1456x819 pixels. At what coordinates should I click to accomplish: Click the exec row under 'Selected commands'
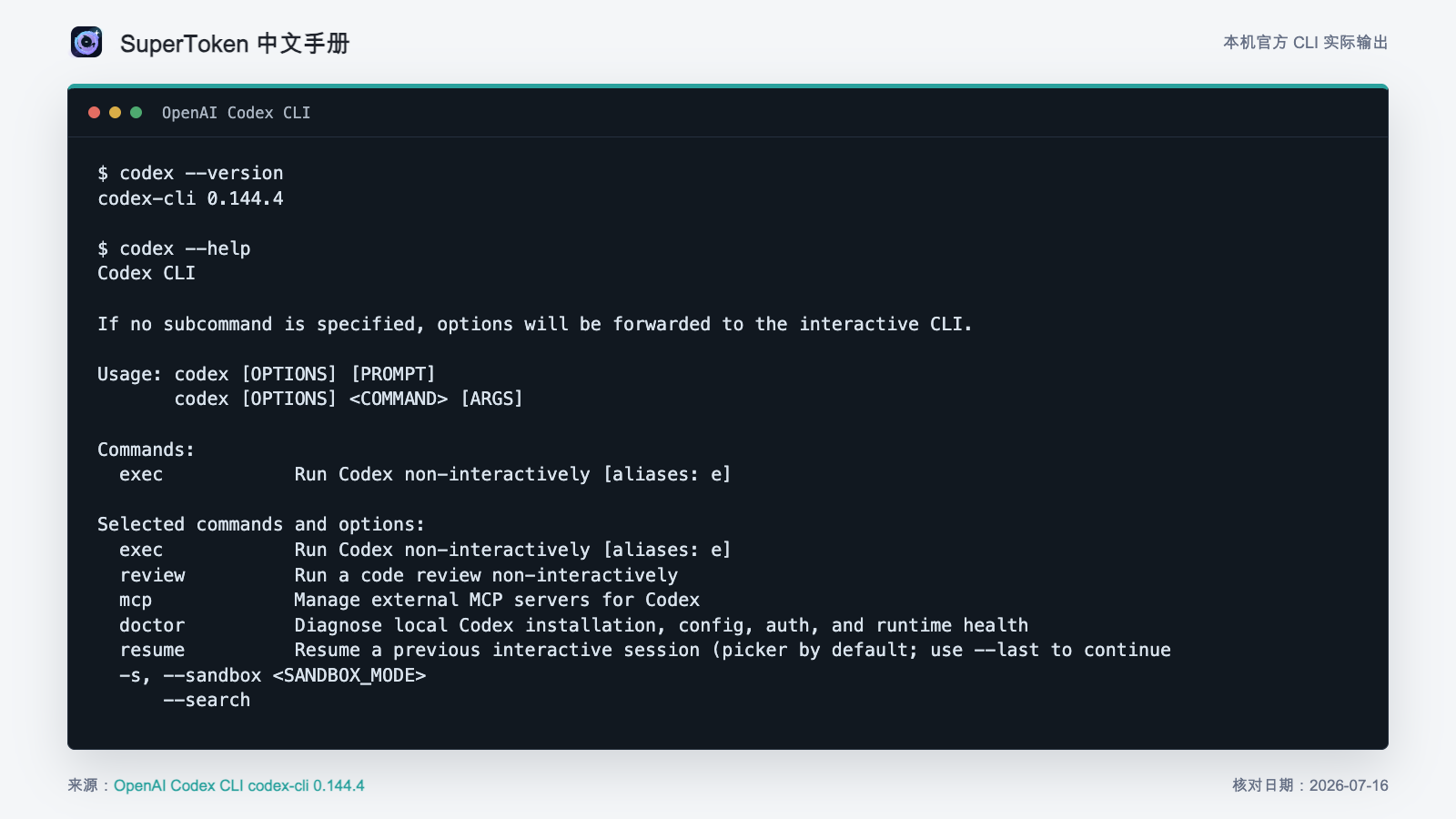click(x=425, y=550)
